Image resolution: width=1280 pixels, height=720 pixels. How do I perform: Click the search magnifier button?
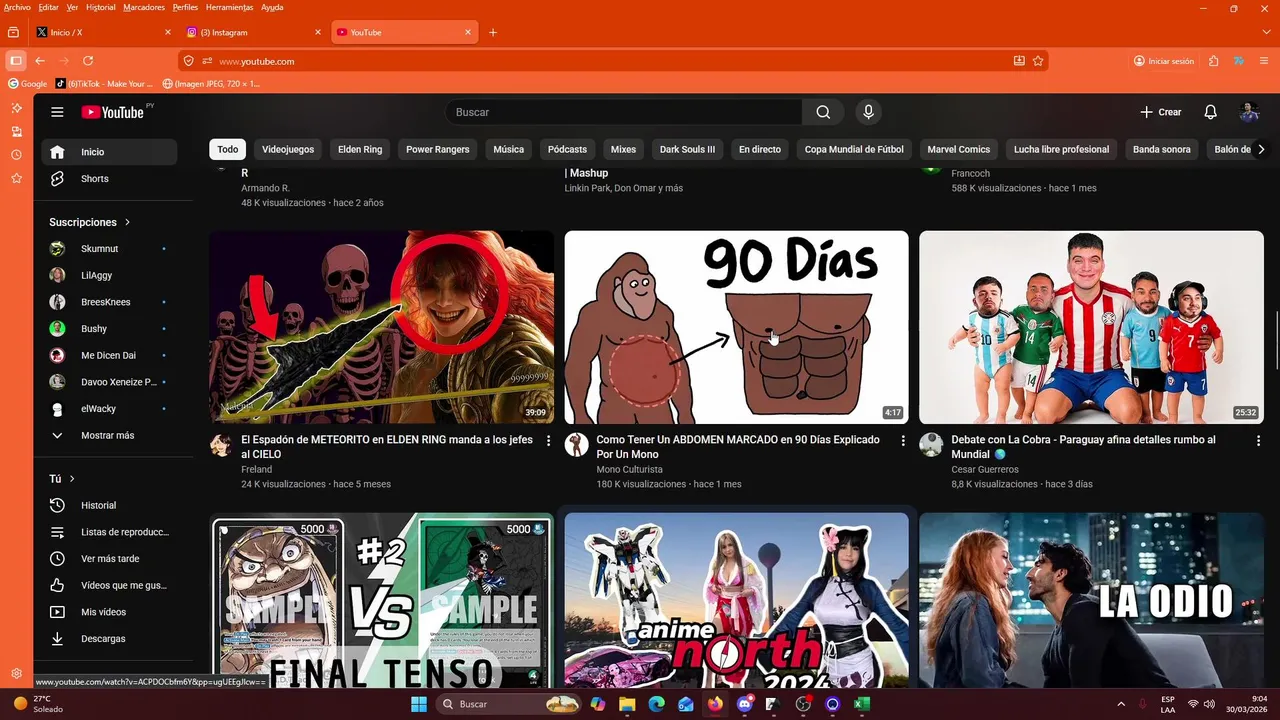coord(823,112)
